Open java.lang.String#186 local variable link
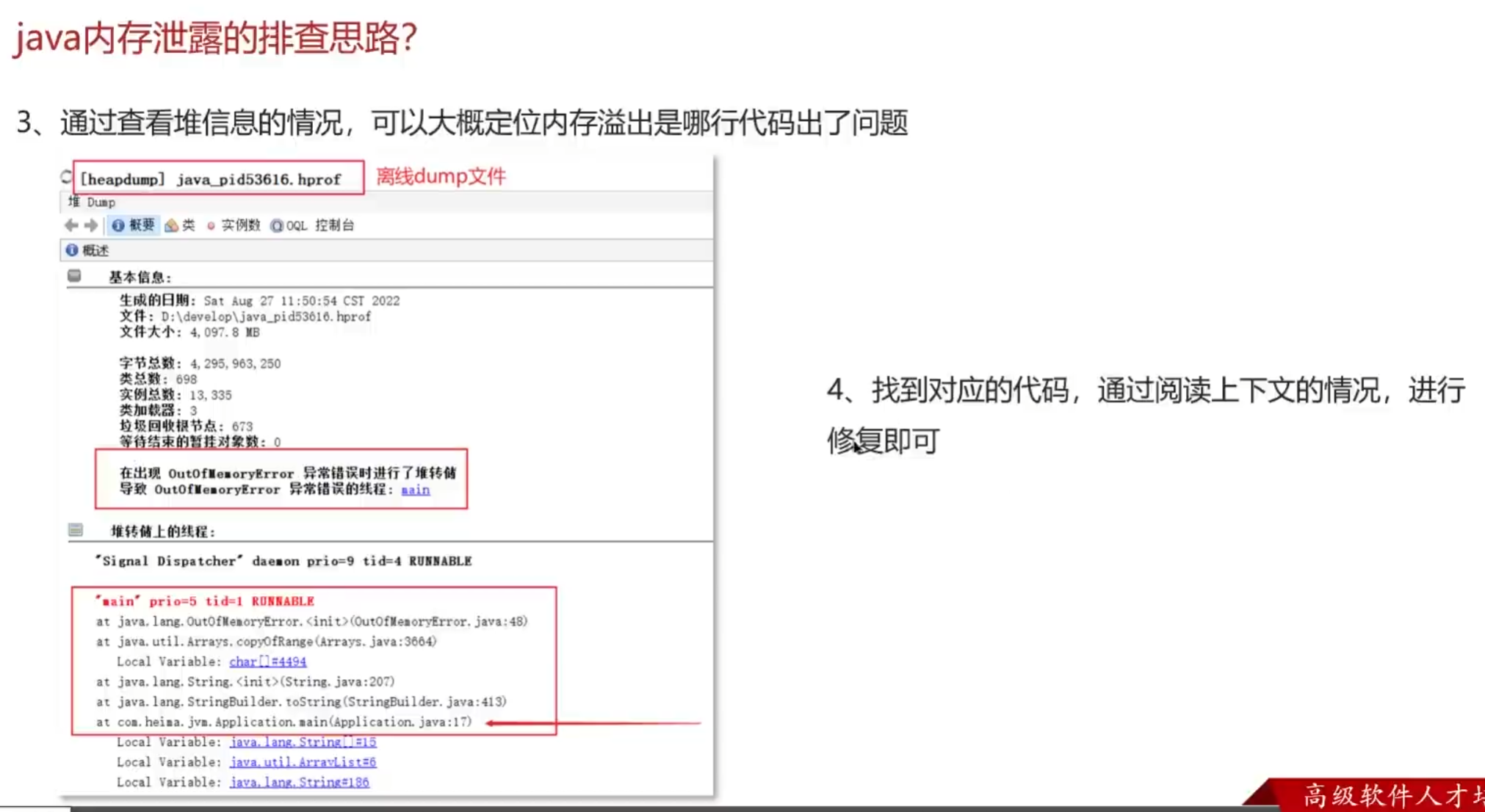This screenshot has width=1485, height=812. click(x=299, y=783)
